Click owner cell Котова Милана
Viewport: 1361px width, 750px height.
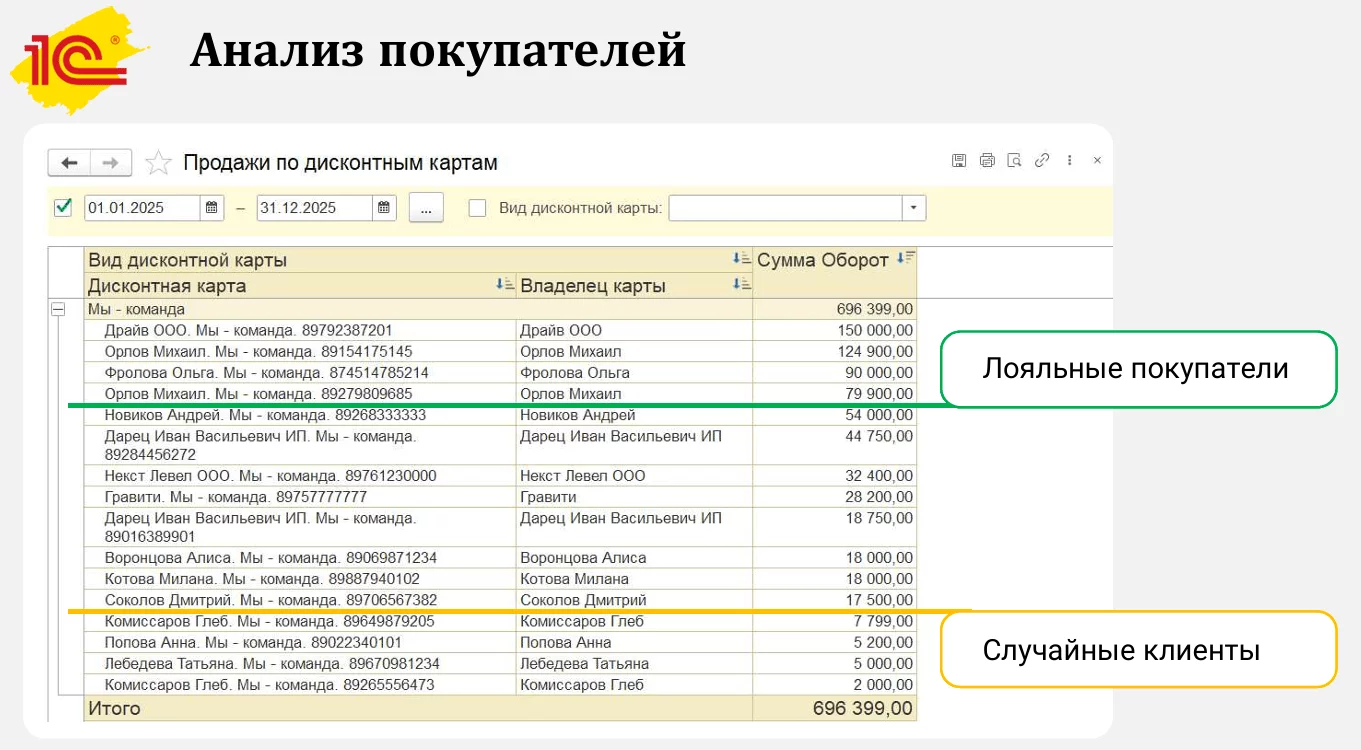coord(634,579)
